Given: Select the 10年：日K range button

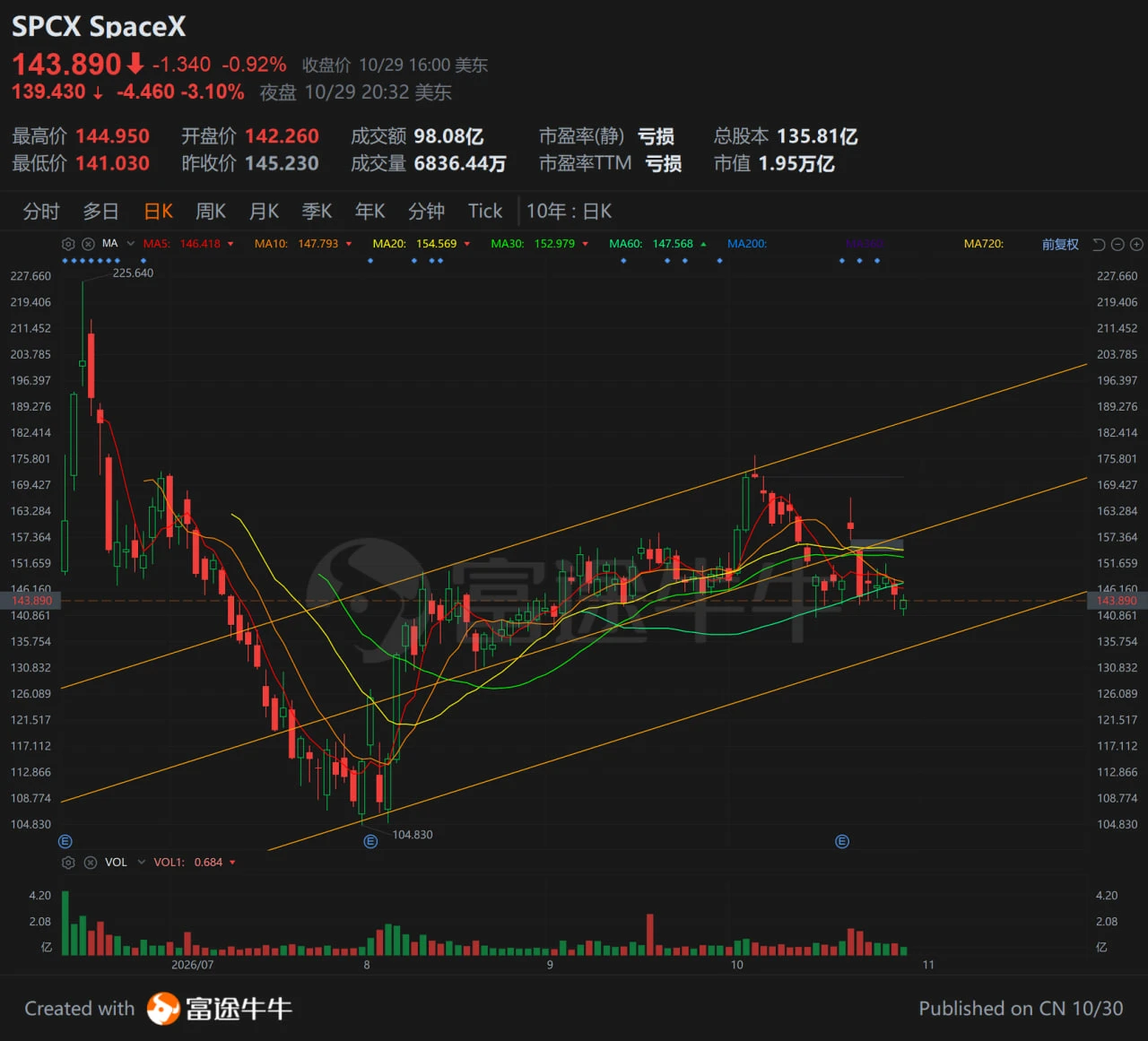Looking at the screenshot, I should tap(570, 212).
